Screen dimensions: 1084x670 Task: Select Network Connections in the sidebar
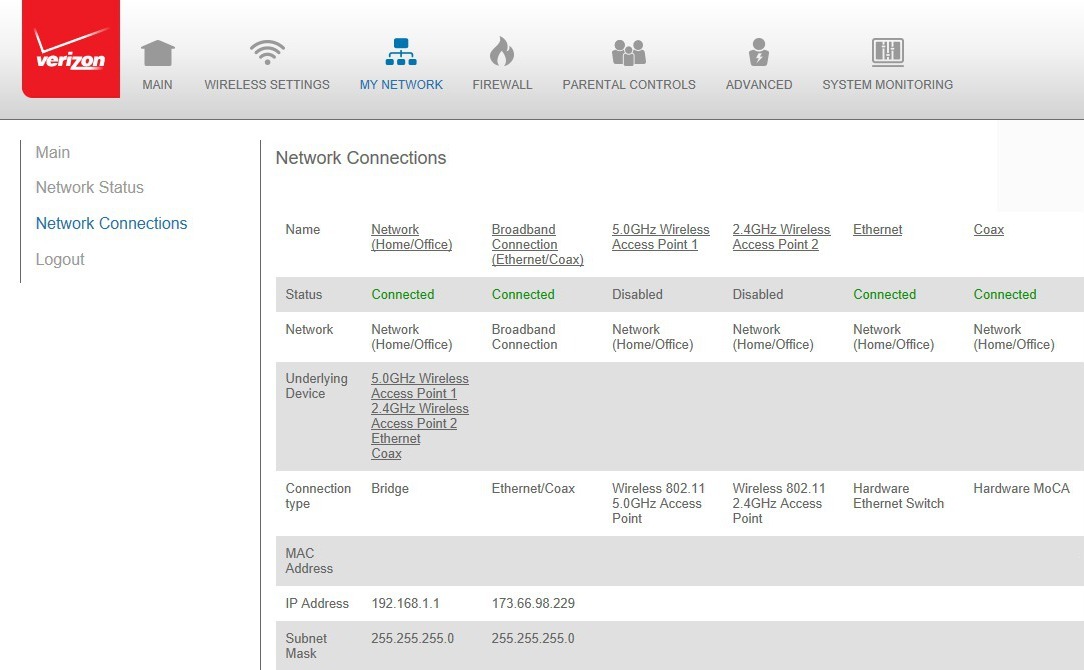pyautogui.click(x=111, y=223)
